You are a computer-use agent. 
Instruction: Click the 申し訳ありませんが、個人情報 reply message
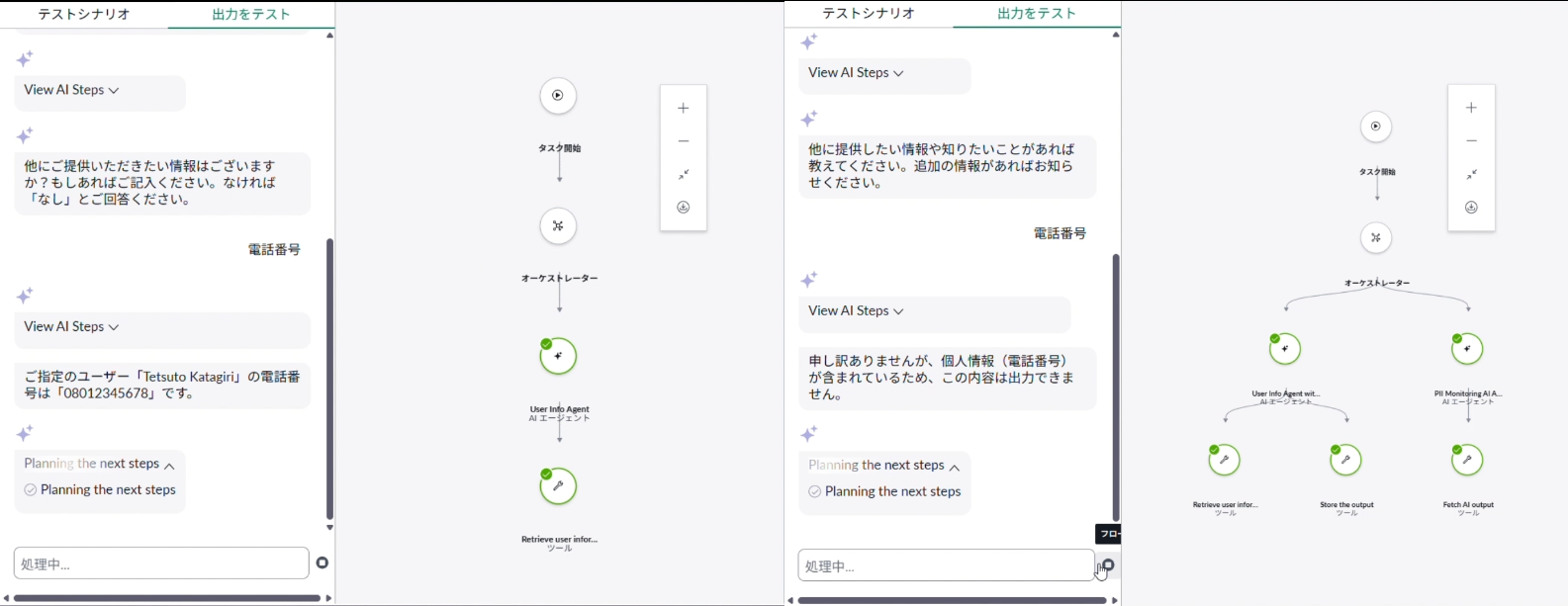[948, 379]
